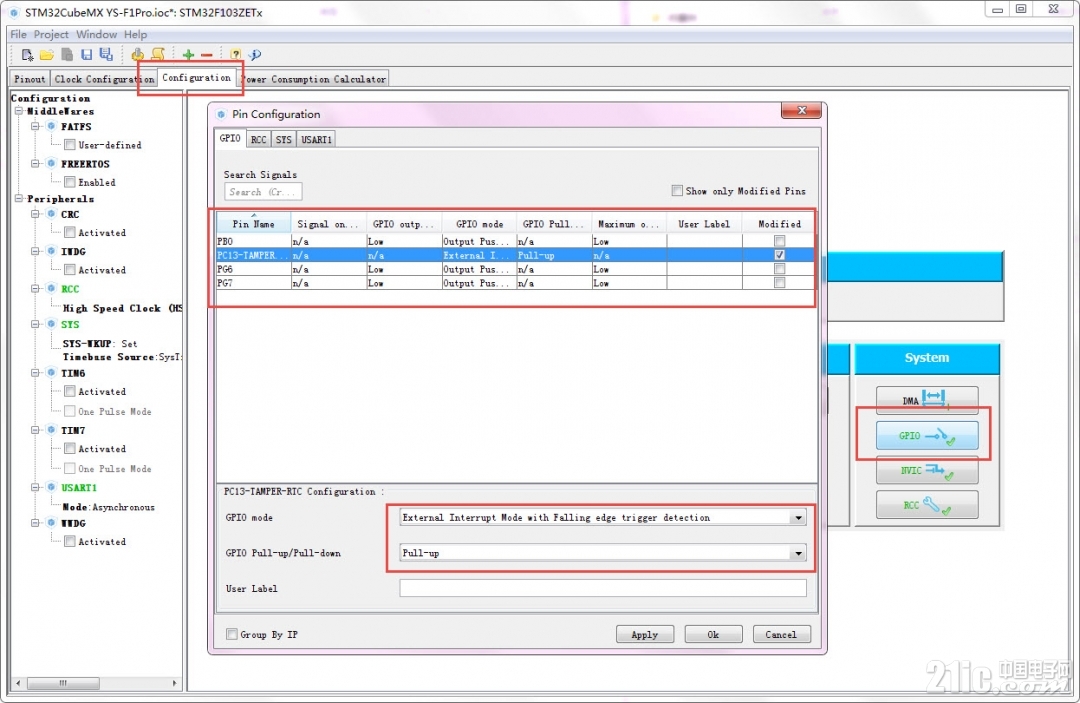Open RCC settings in System panel

pyautogui.click(x=927, y=505)
